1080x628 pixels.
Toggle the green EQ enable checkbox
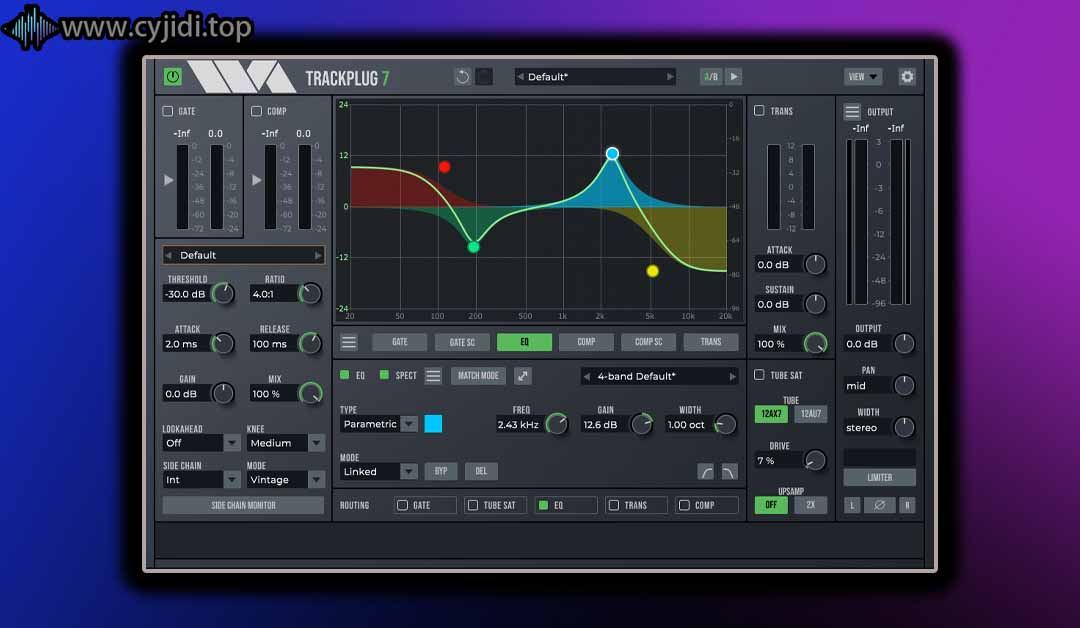tap(344, 375)
